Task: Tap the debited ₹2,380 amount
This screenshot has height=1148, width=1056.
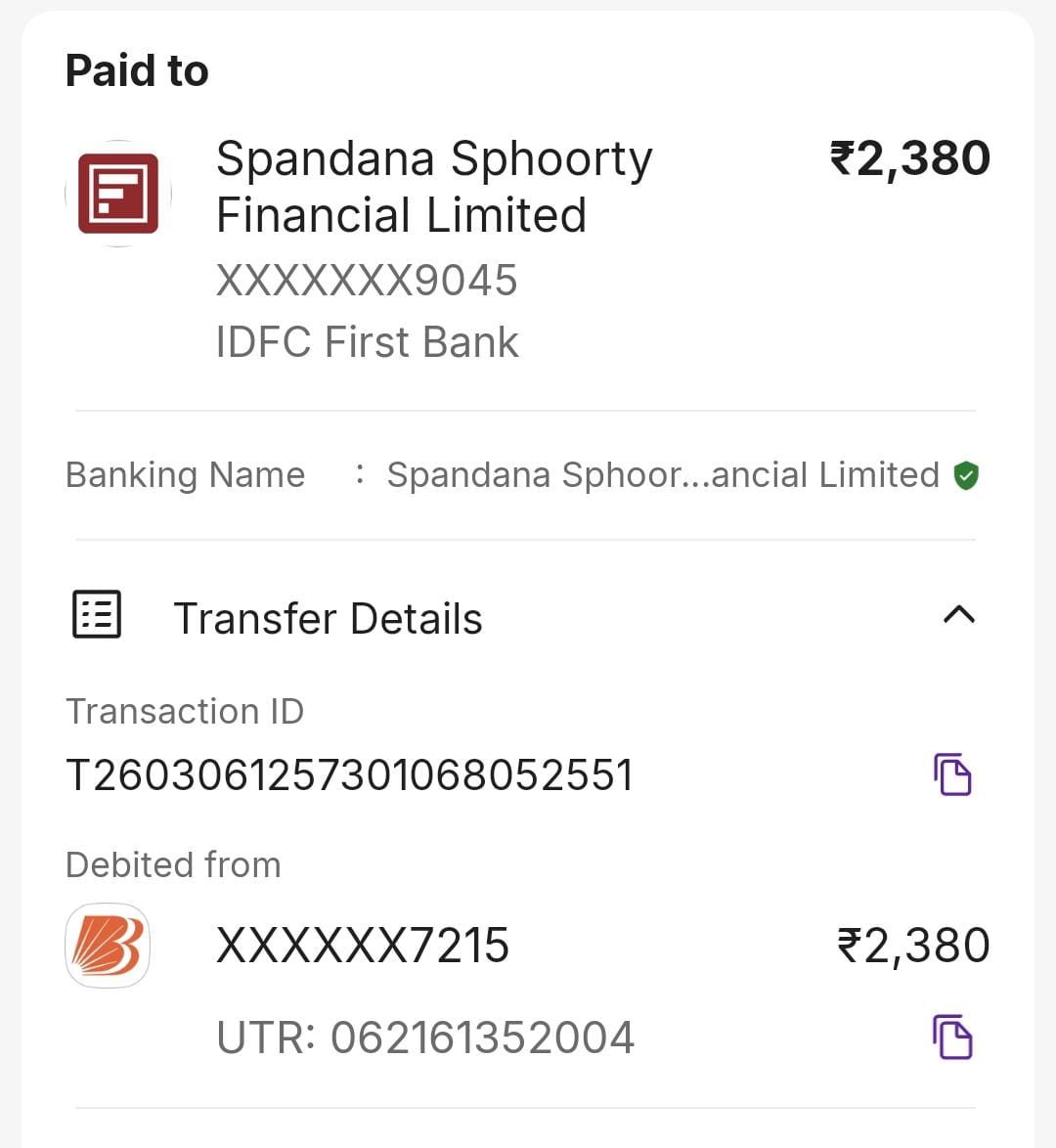Action: [x=913, y=946]
